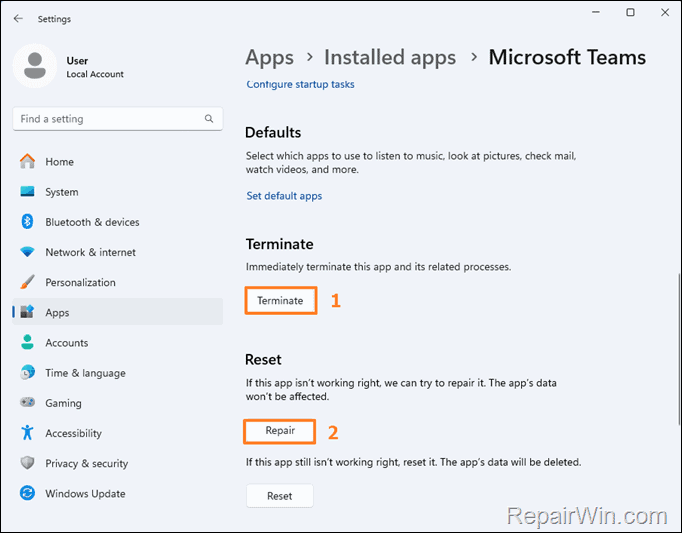Image resolution: width=682 pixels, height=533 pixels.
Task: Open Personalization settings
Action: point(117,282)
